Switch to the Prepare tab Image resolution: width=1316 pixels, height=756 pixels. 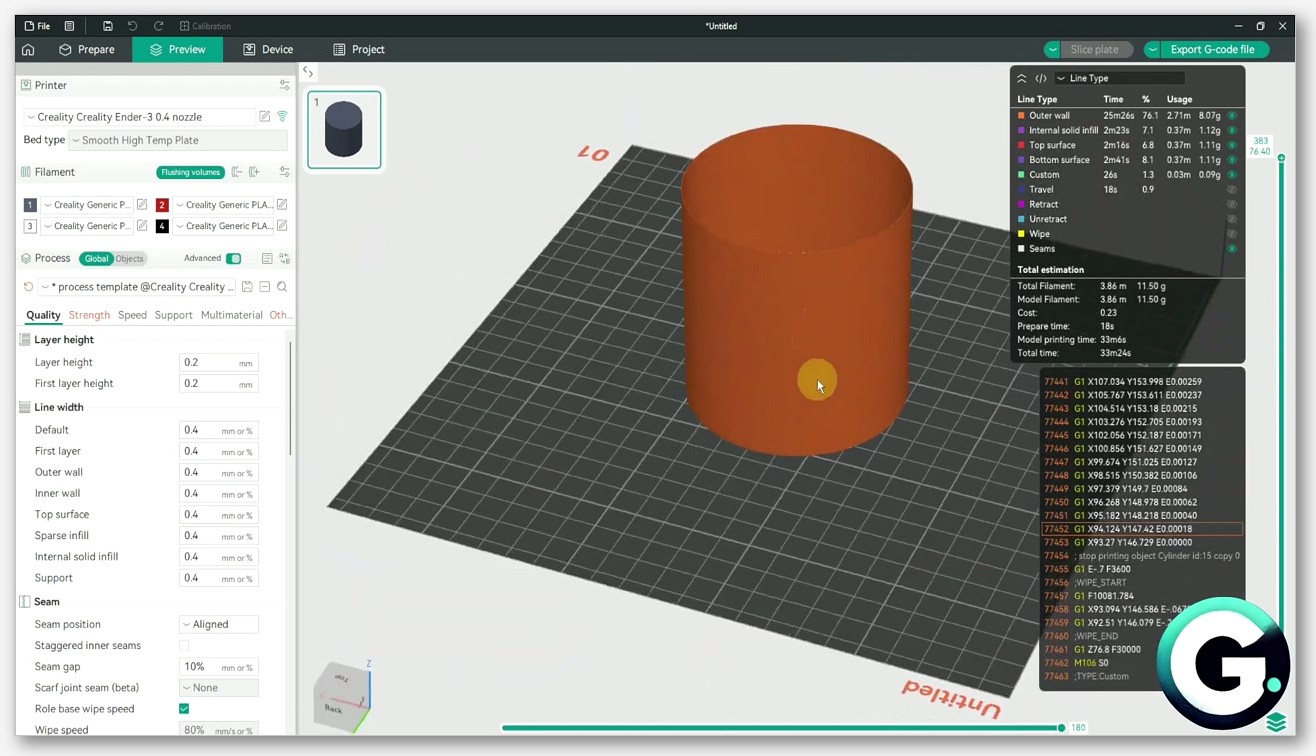pos(87,49)
